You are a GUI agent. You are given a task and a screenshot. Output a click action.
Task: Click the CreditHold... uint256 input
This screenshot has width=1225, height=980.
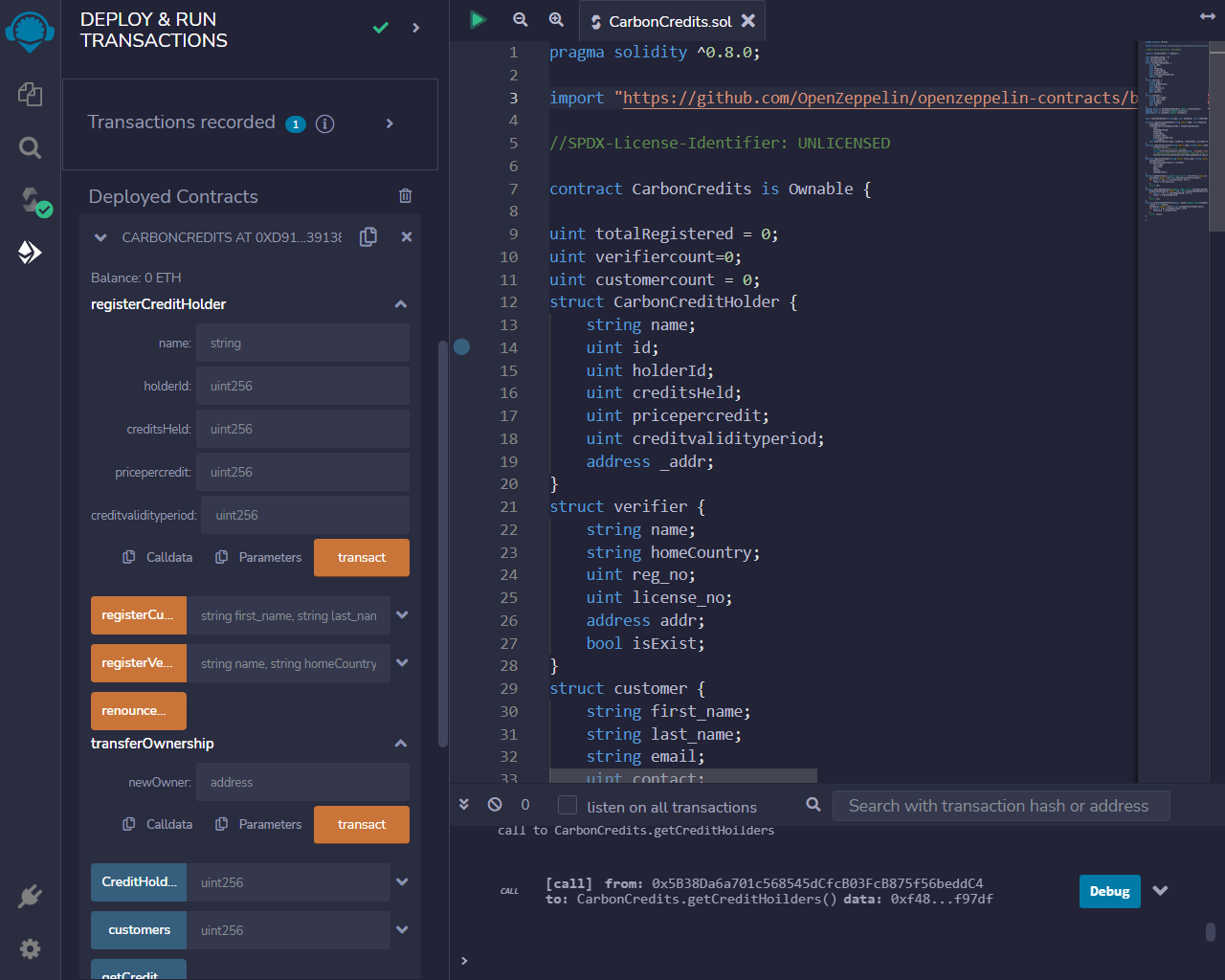tap(288, 882)
